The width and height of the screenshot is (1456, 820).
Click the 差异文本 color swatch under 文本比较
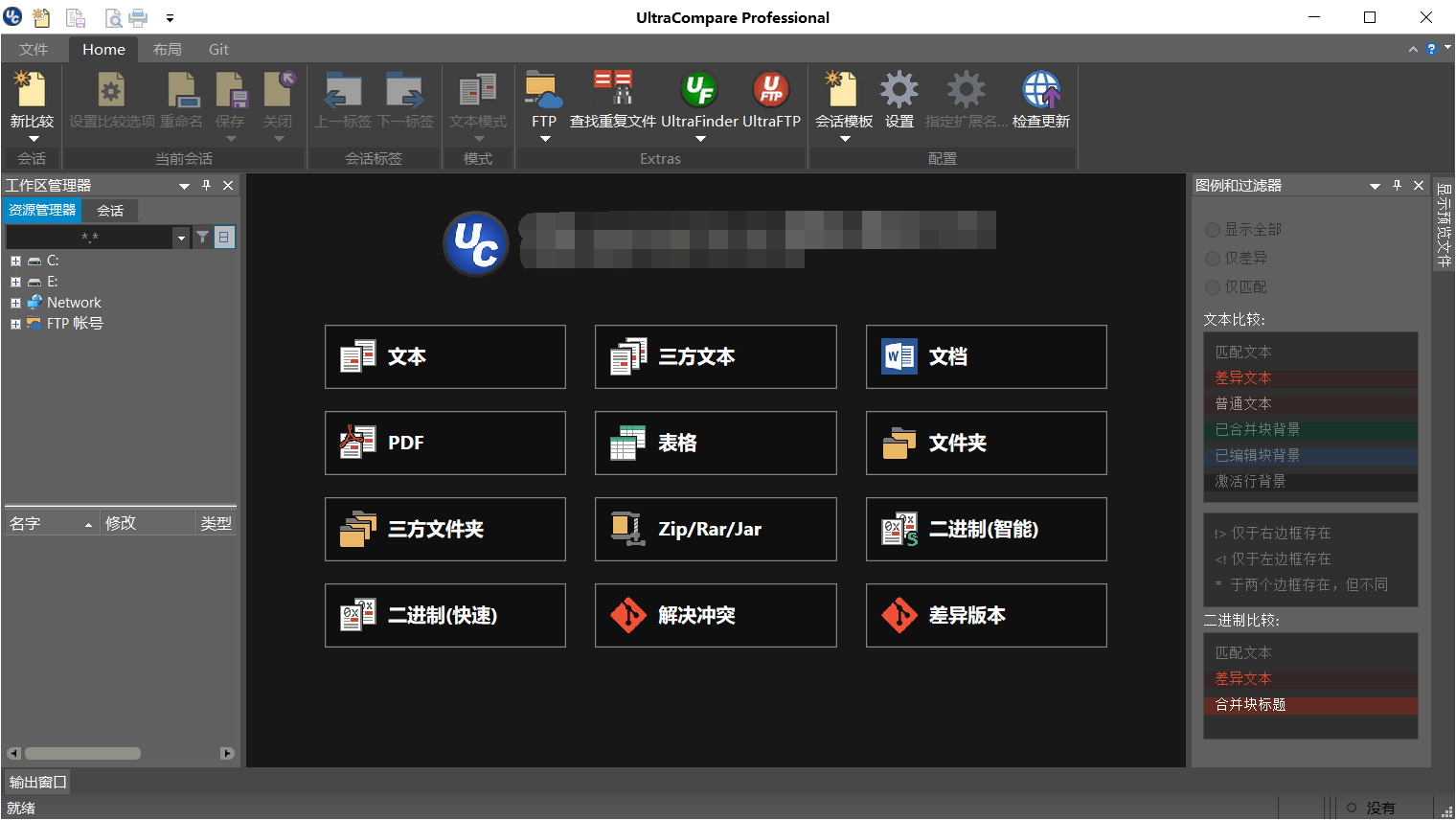point(1310,377)
